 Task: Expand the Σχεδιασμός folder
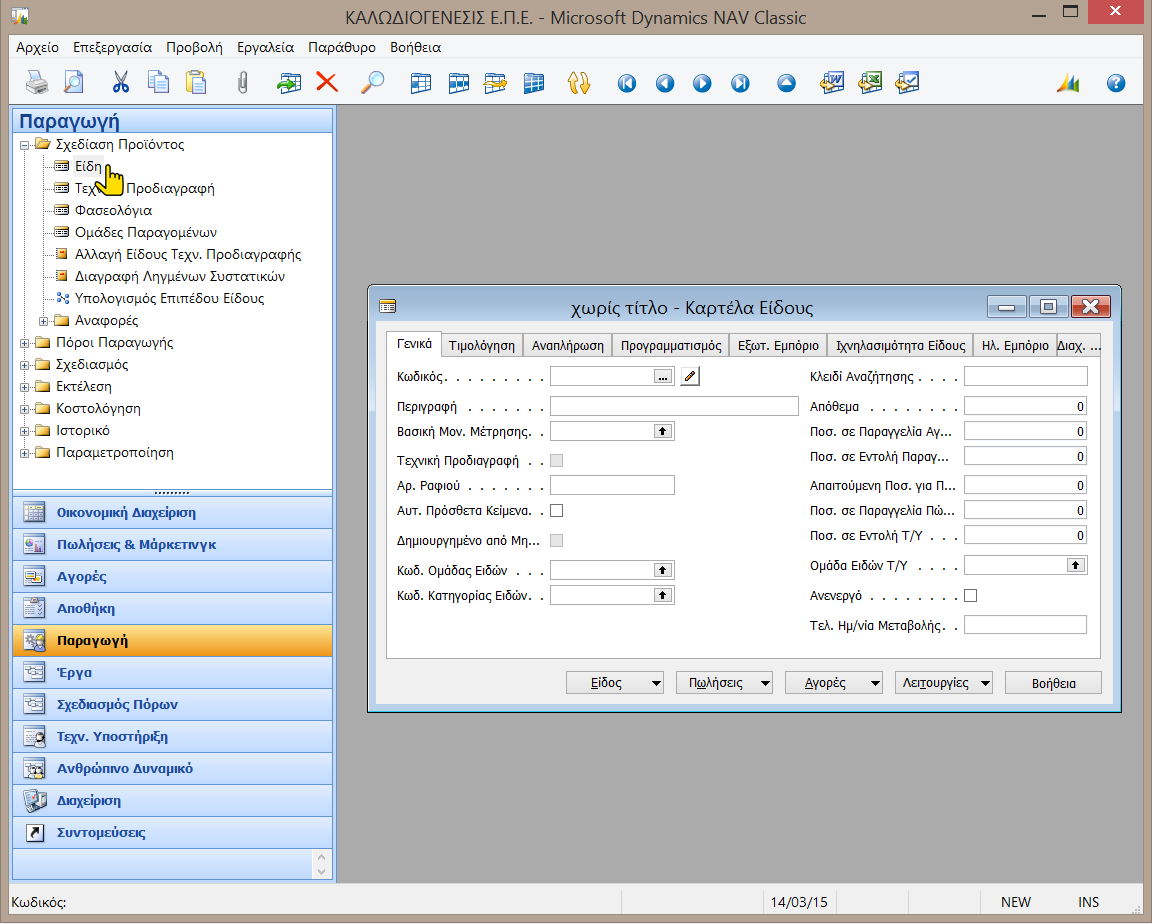pos(24,365)
